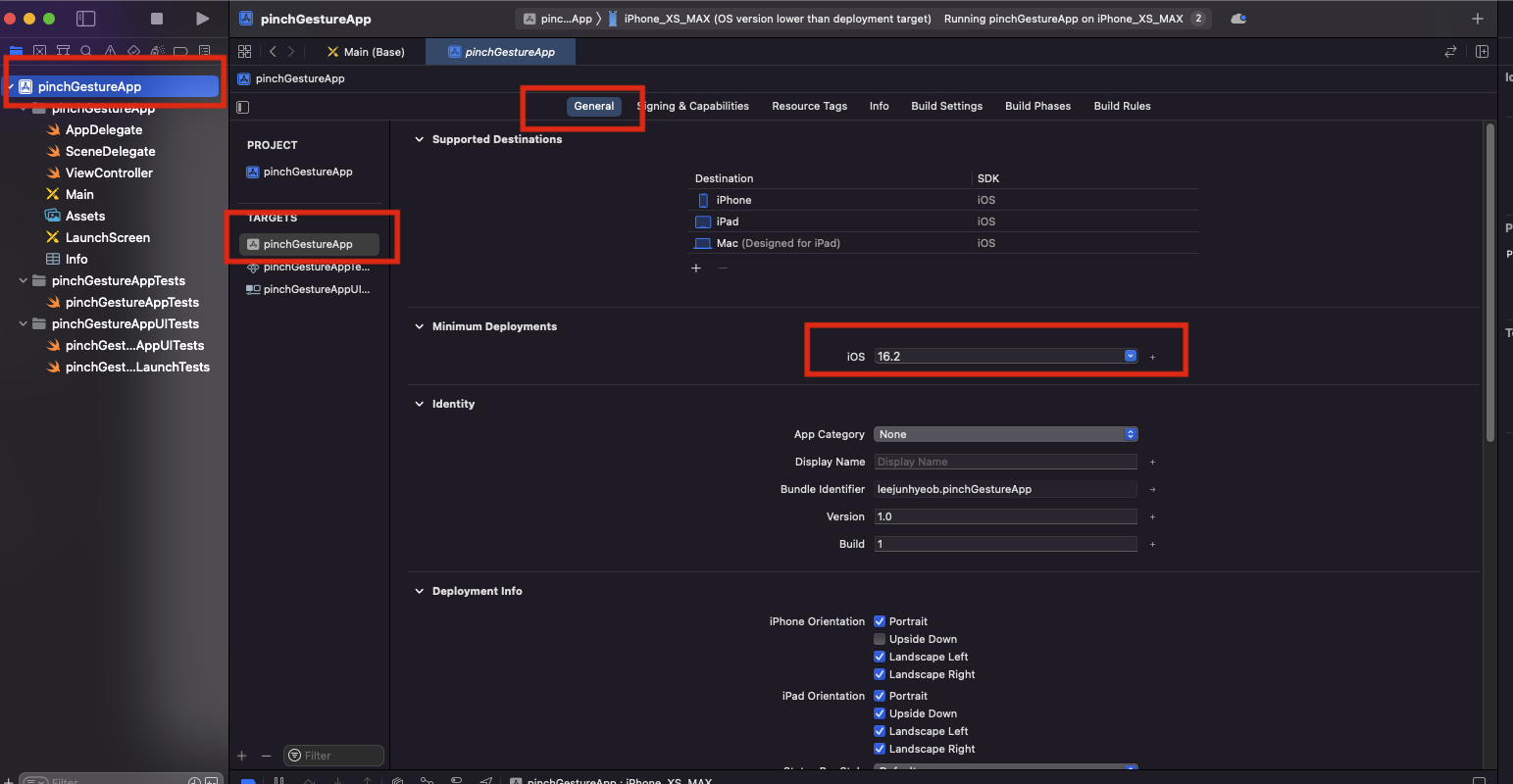Enable iPhone Upside Down orientation

tap(880, 639)
